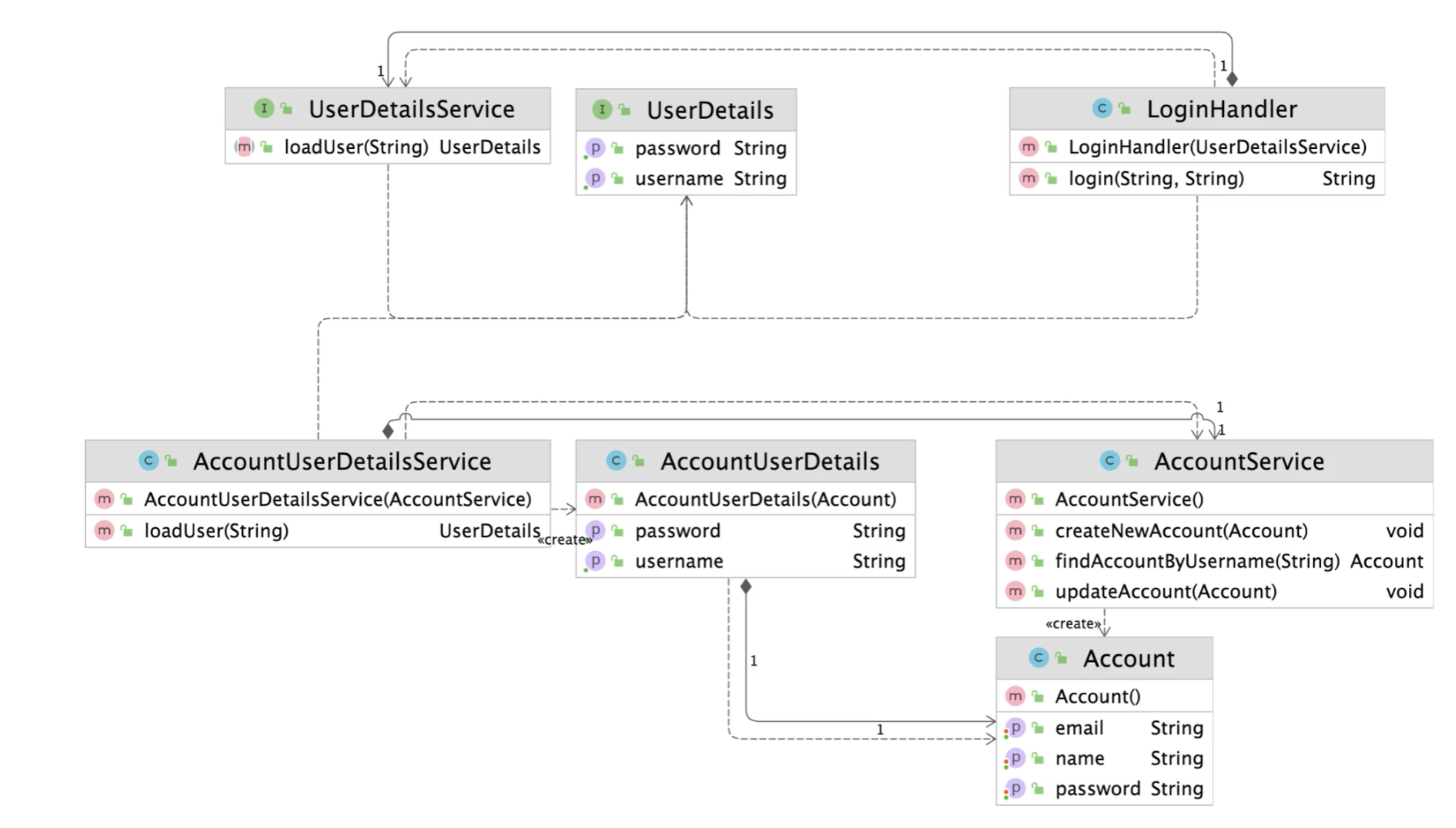Select the Account() constructor row
The height and width of the screenshot is (828, 1456).
point(1097,696)
